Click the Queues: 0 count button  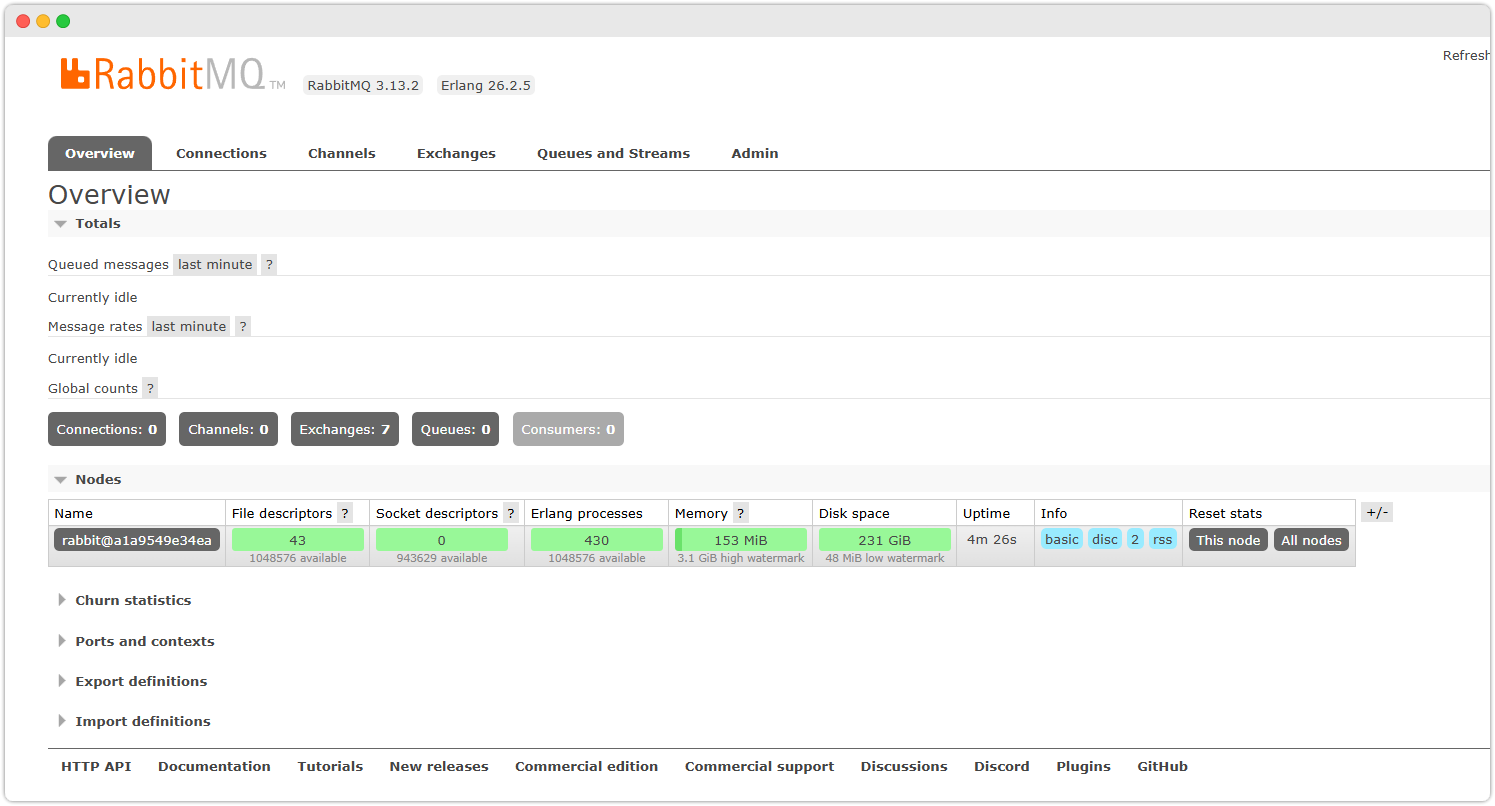455,429
